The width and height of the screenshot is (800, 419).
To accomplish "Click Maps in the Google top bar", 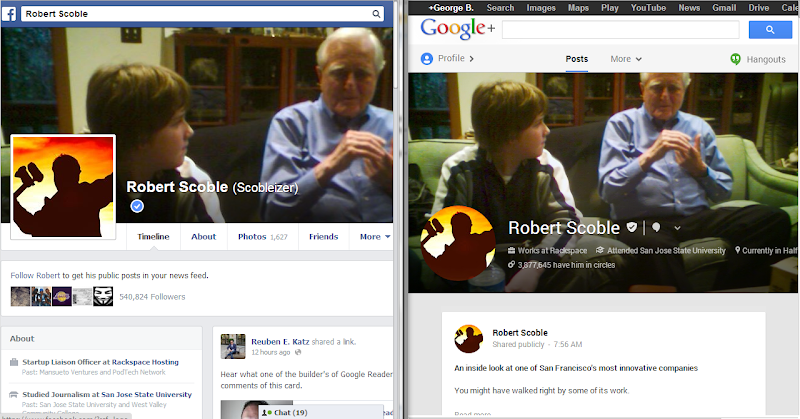I will [578, 8].
